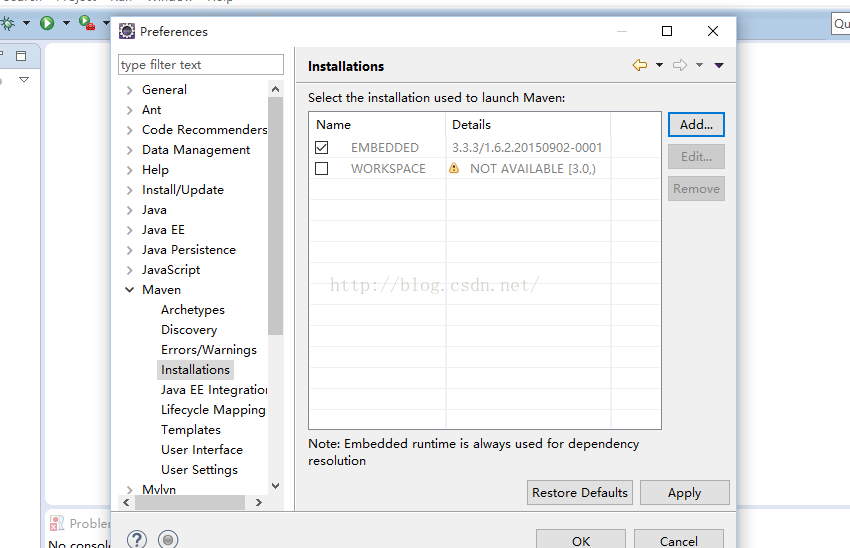Screen dimensions: 850x548
Task: Select User Interface under Maven
Action: (202, 450)
